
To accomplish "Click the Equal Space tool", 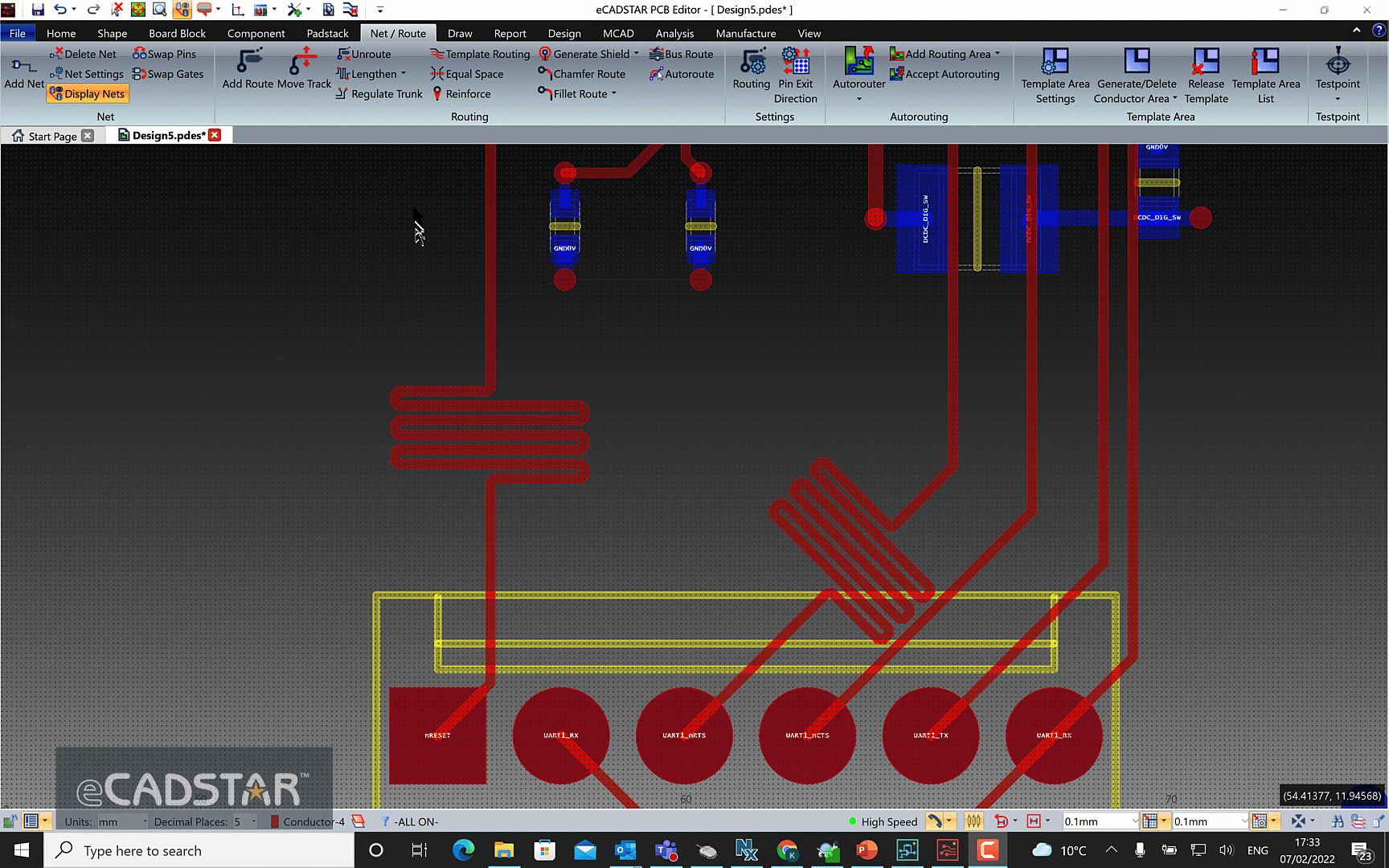I will [467, 74].
